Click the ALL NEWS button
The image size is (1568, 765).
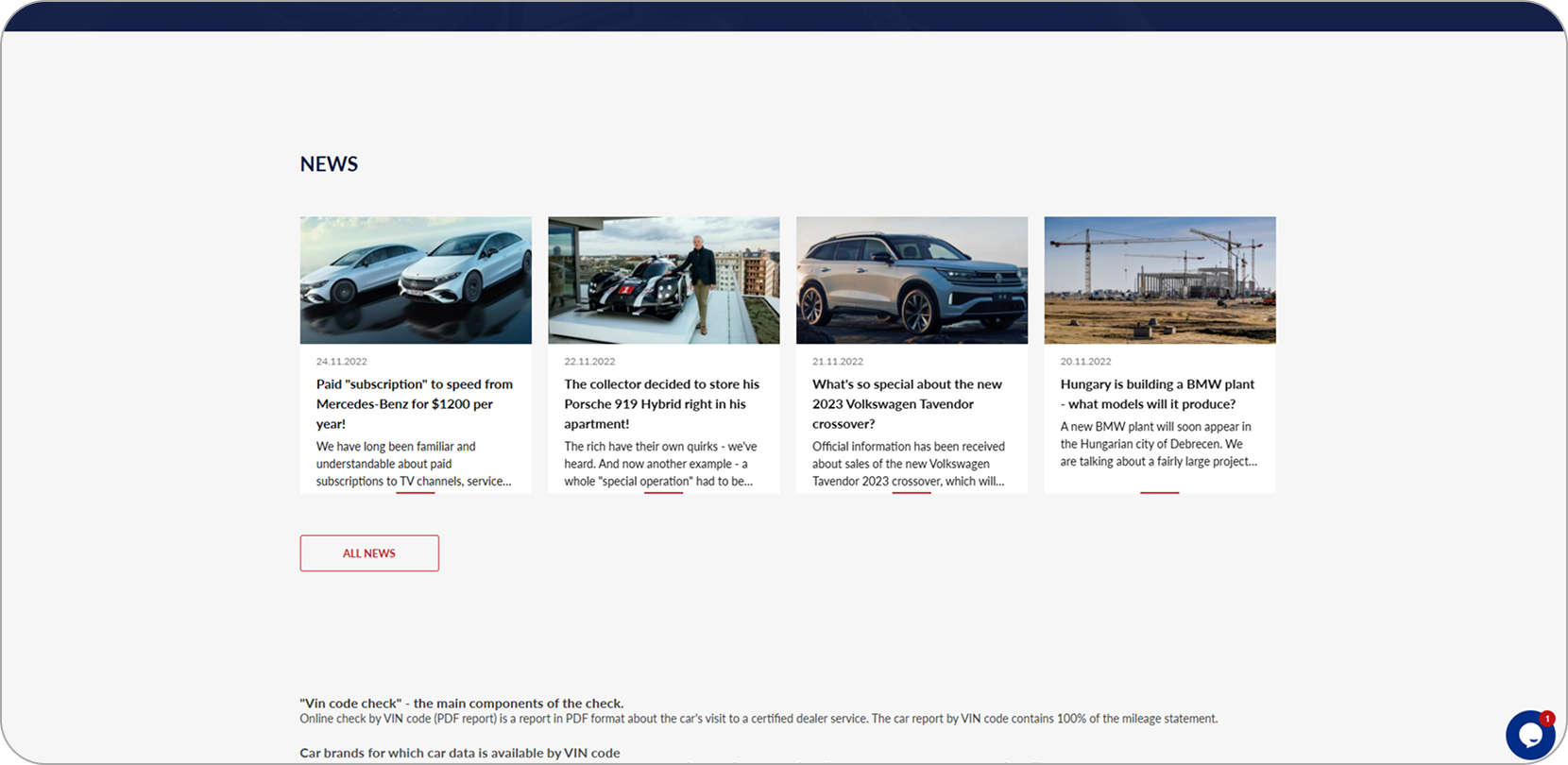tap(369, 553)
